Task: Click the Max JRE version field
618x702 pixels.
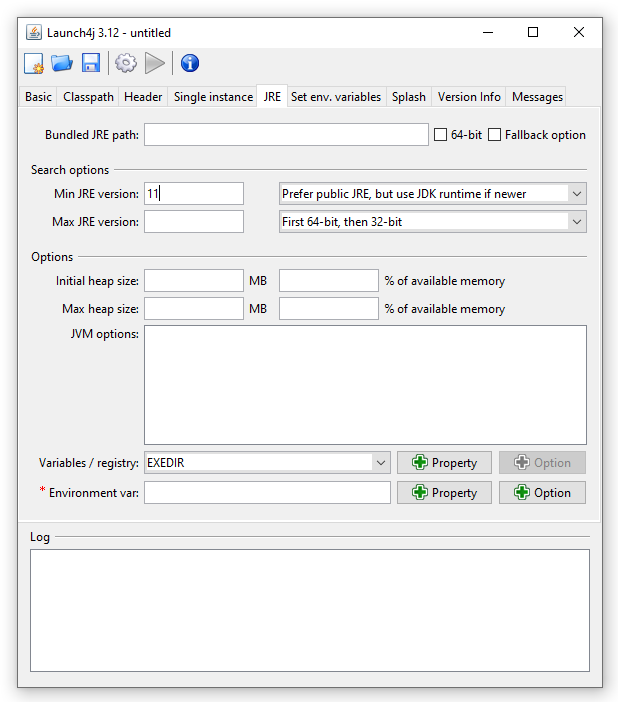Action: pos(194,222)
